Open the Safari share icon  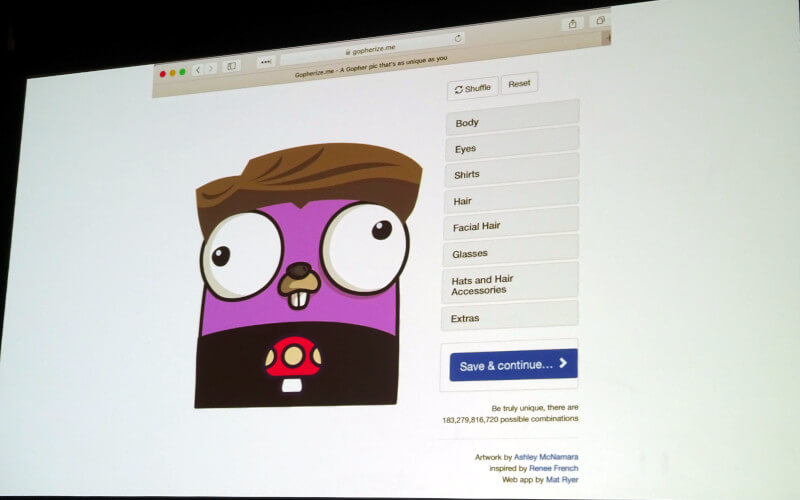pos(572,23)
